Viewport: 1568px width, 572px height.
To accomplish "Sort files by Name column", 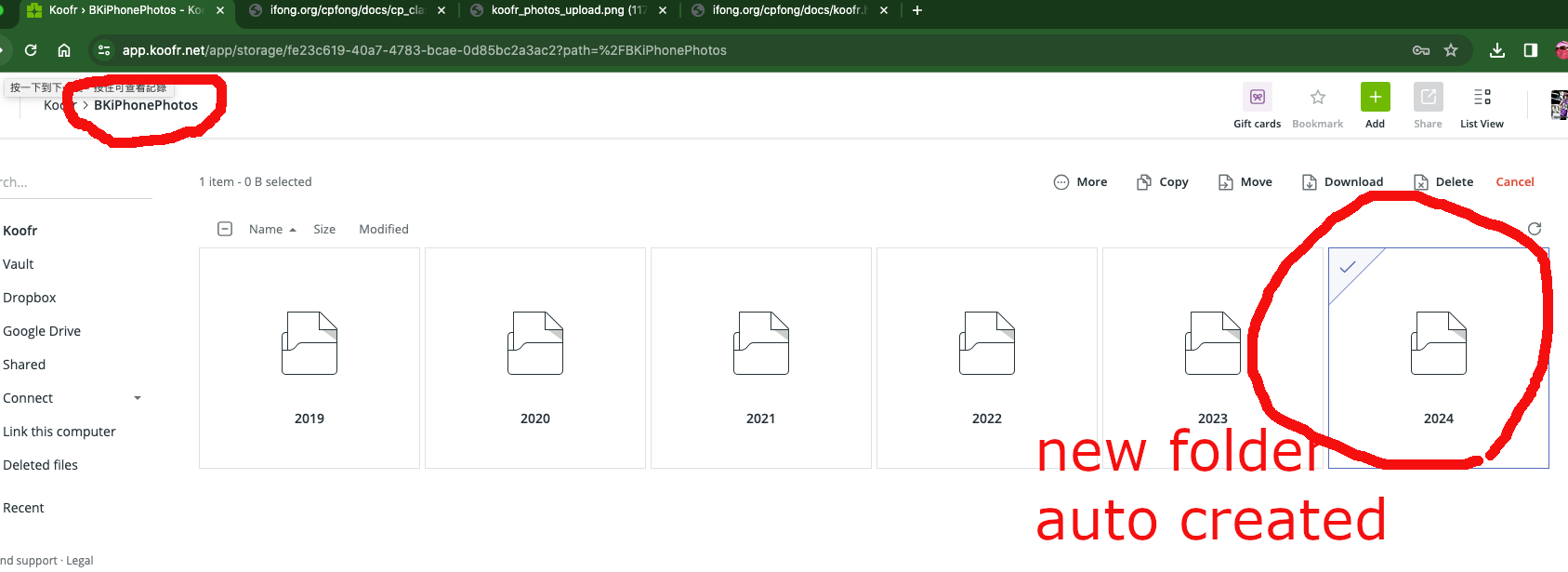I will 266,230.
